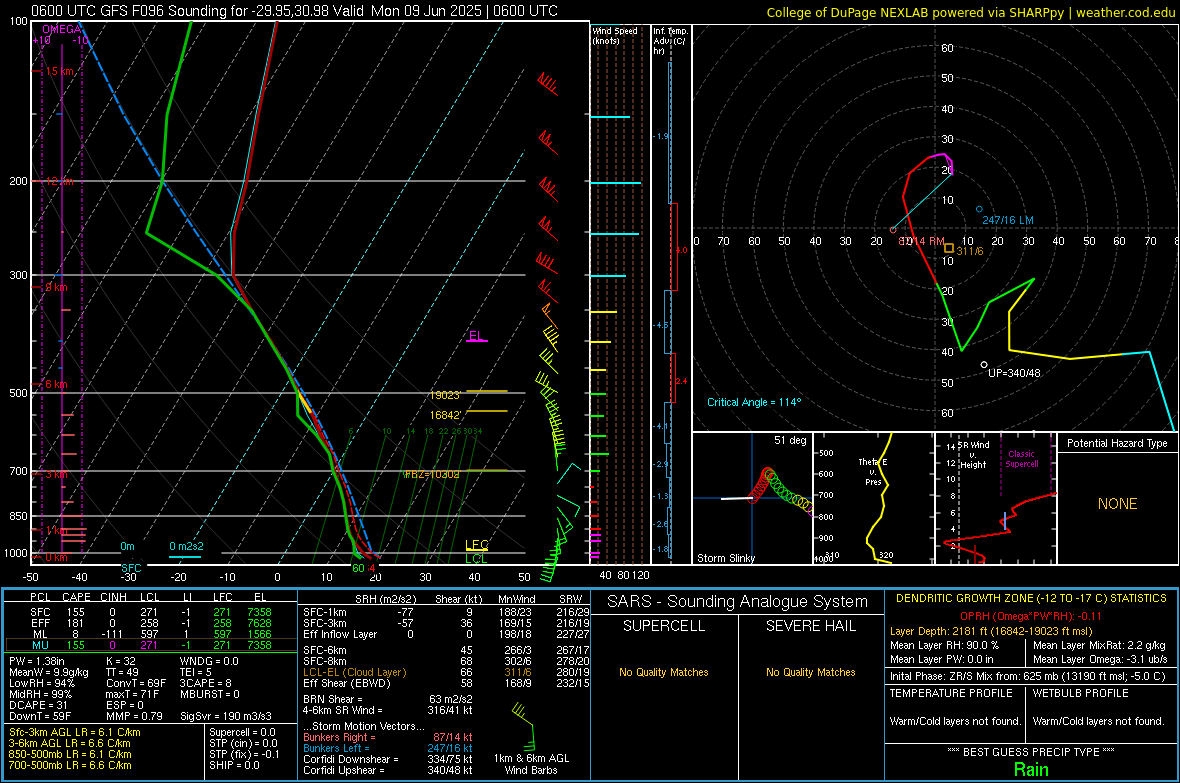Image resolution: width=1180 pixels, height=783 pixels.
Task: Click the orange square 311/6 hodograph marker
Action: coord(949,248)
